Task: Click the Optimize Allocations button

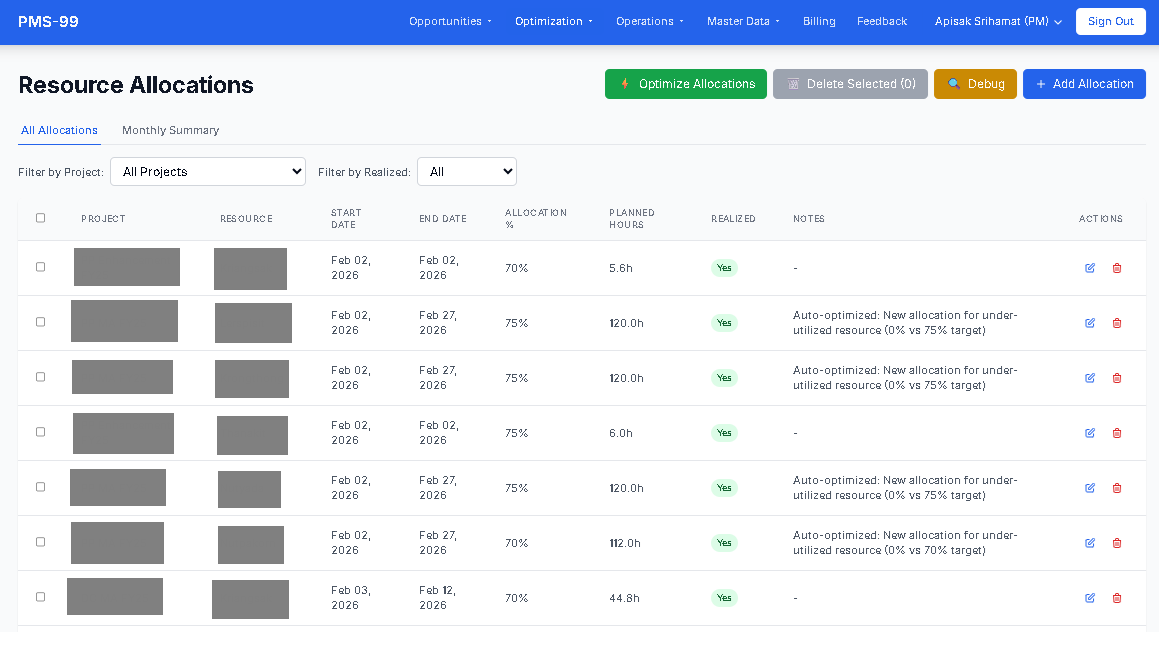Action: click(686, 84)
